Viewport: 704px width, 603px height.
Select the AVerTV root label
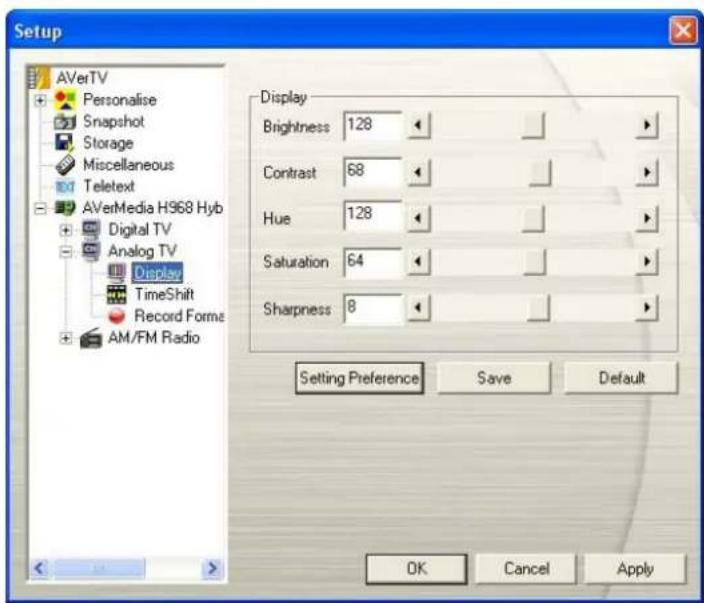click(82, 78)
